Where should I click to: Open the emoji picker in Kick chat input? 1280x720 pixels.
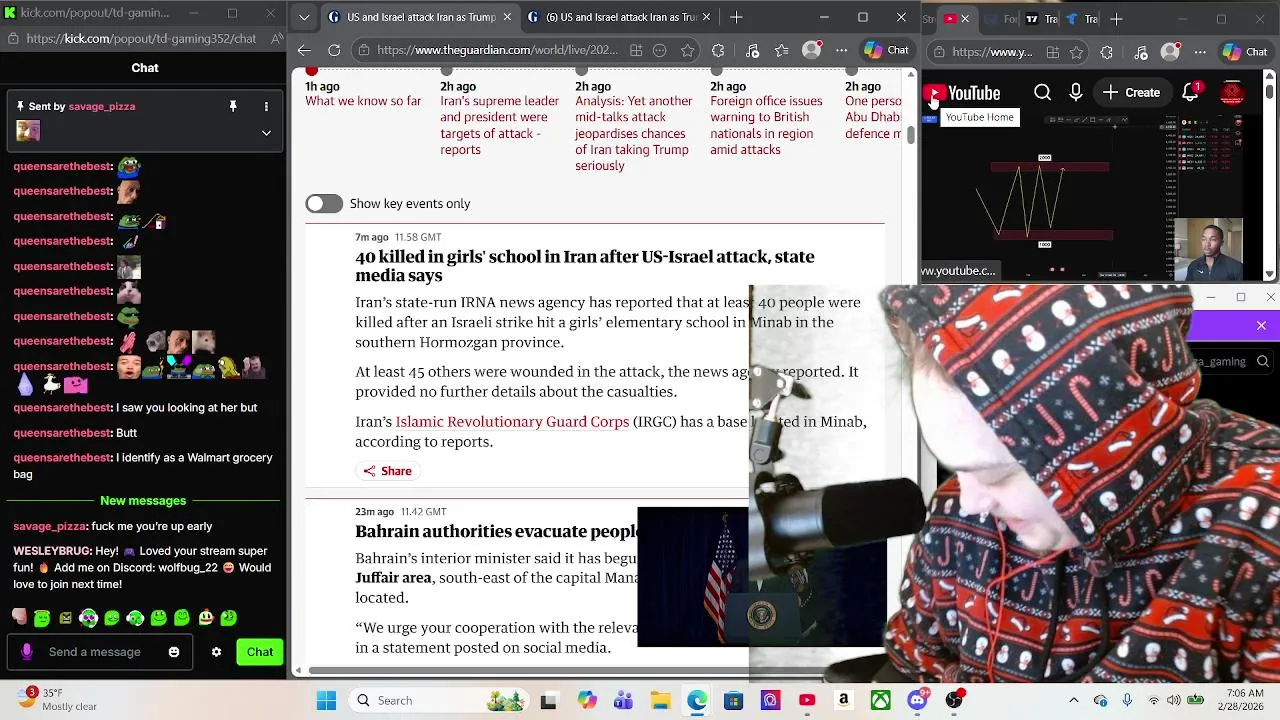click(174, 652)
